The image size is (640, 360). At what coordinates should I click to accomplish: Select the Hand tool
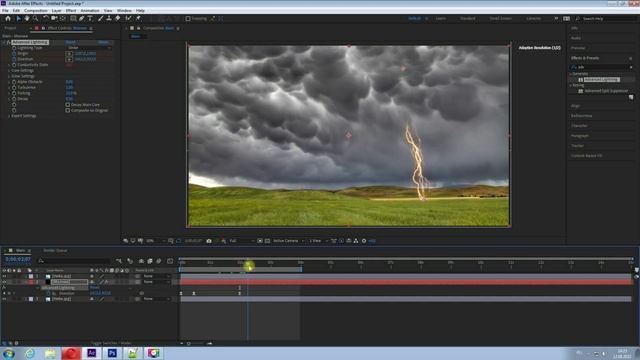click(27, 18)
